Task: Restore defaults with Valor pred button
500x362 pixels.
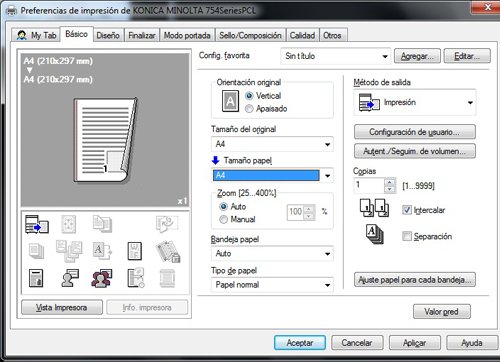Action: 442,312
